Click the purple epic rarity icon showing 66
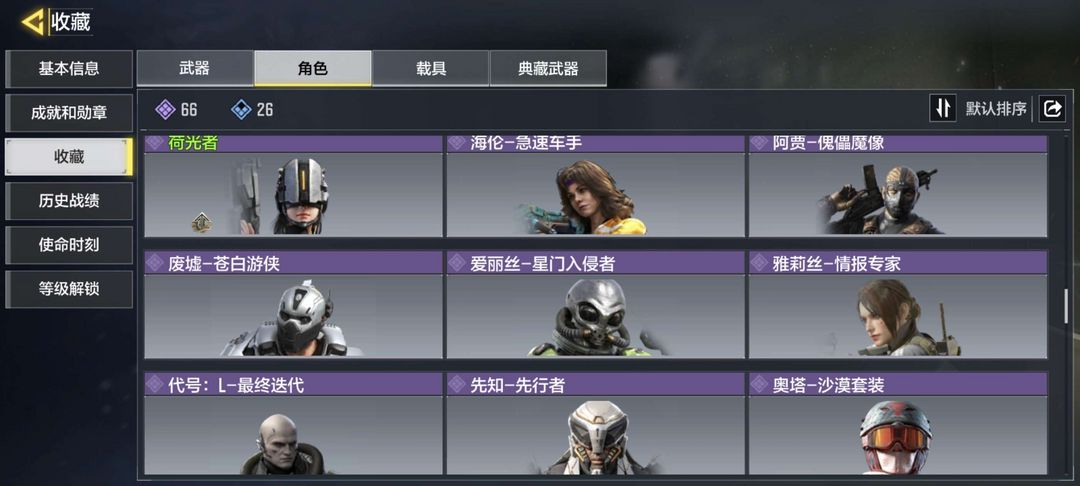 coord(165,109)
